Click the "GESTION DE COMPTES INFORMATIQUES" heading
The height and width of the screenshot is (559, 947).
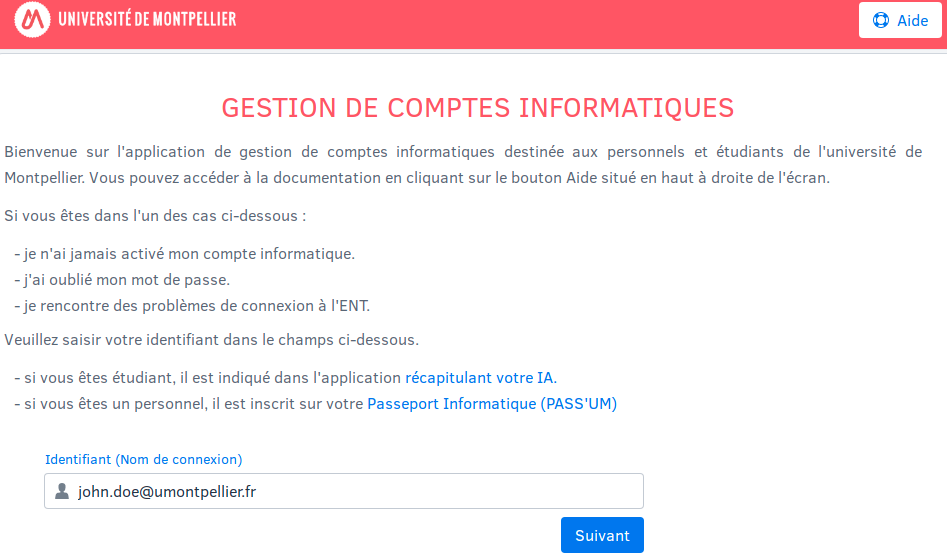pyautogui.click(x=477, y=108)
